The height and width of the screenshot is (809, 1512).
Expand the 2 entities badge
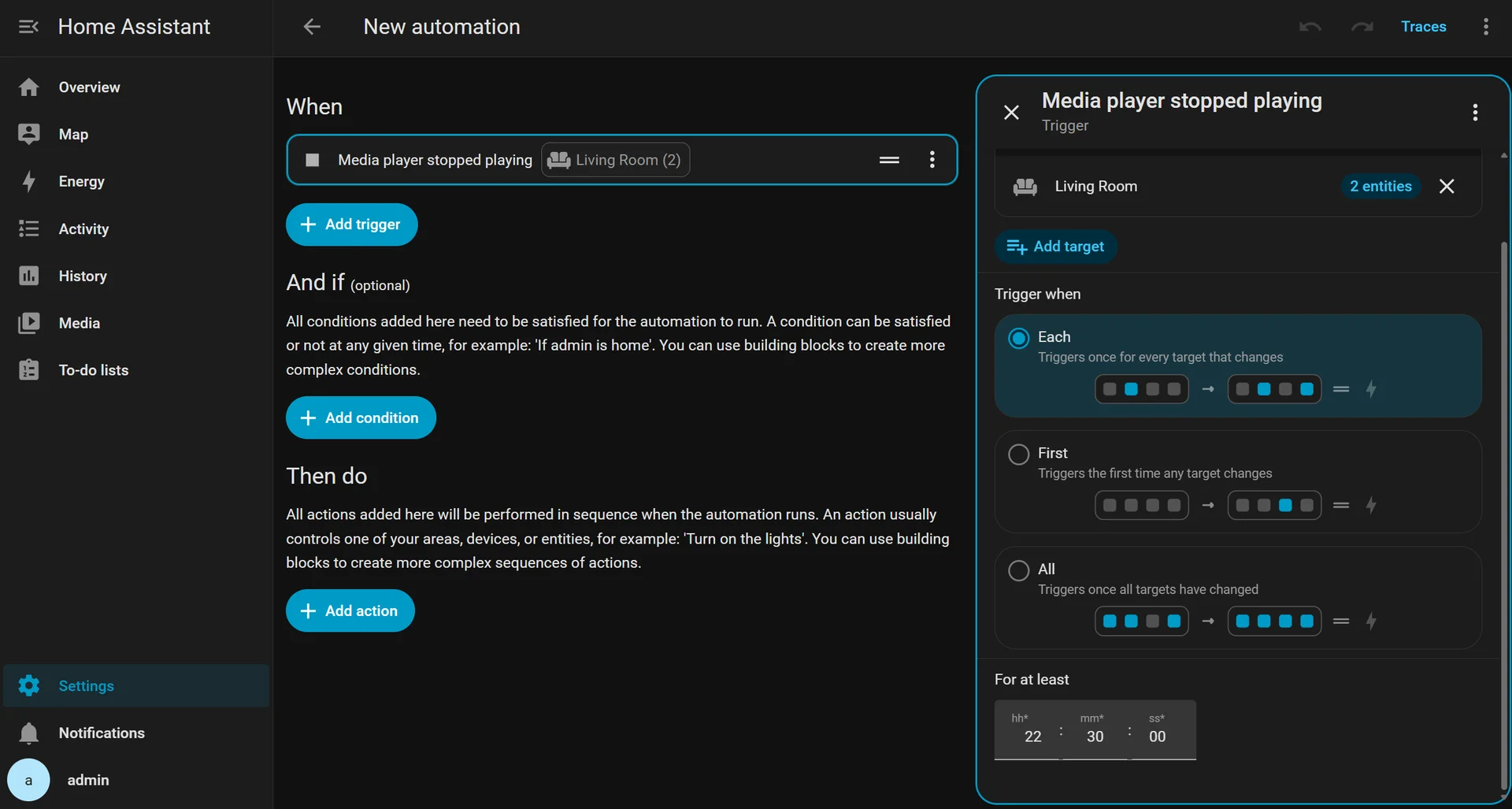pyautogui.click(x=1380, y=187)
